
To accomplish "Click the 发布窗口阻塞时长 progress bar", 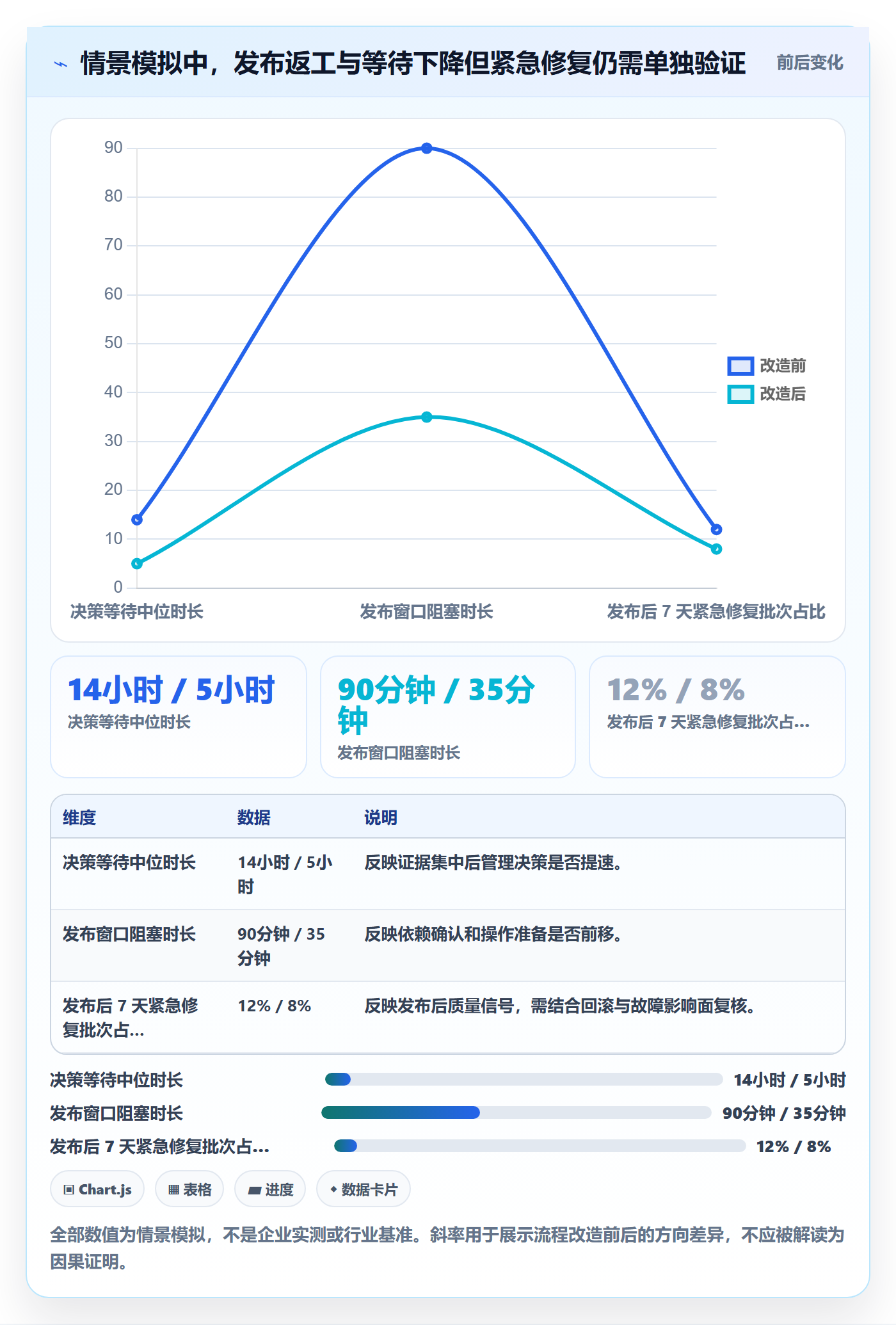I will tap(516, 1113).
